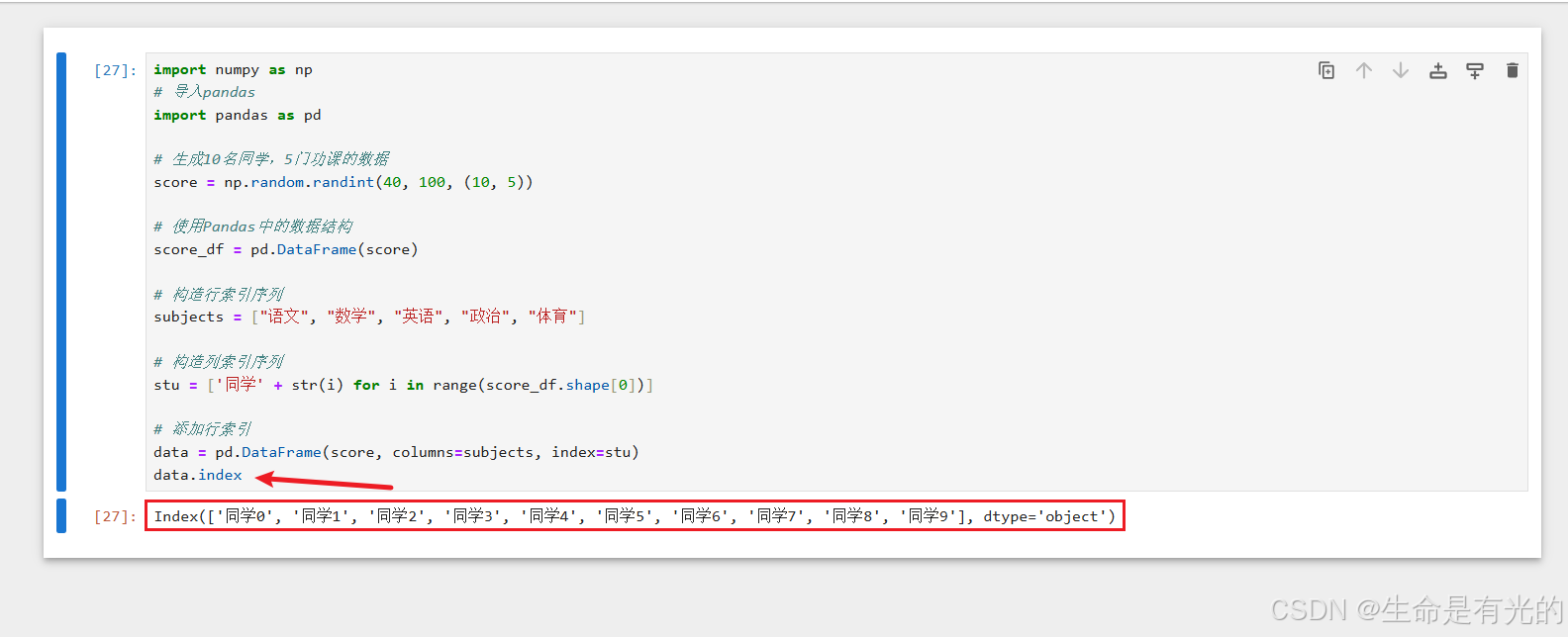
Task: Move the cell up
Action: [x=1364, y=70]
